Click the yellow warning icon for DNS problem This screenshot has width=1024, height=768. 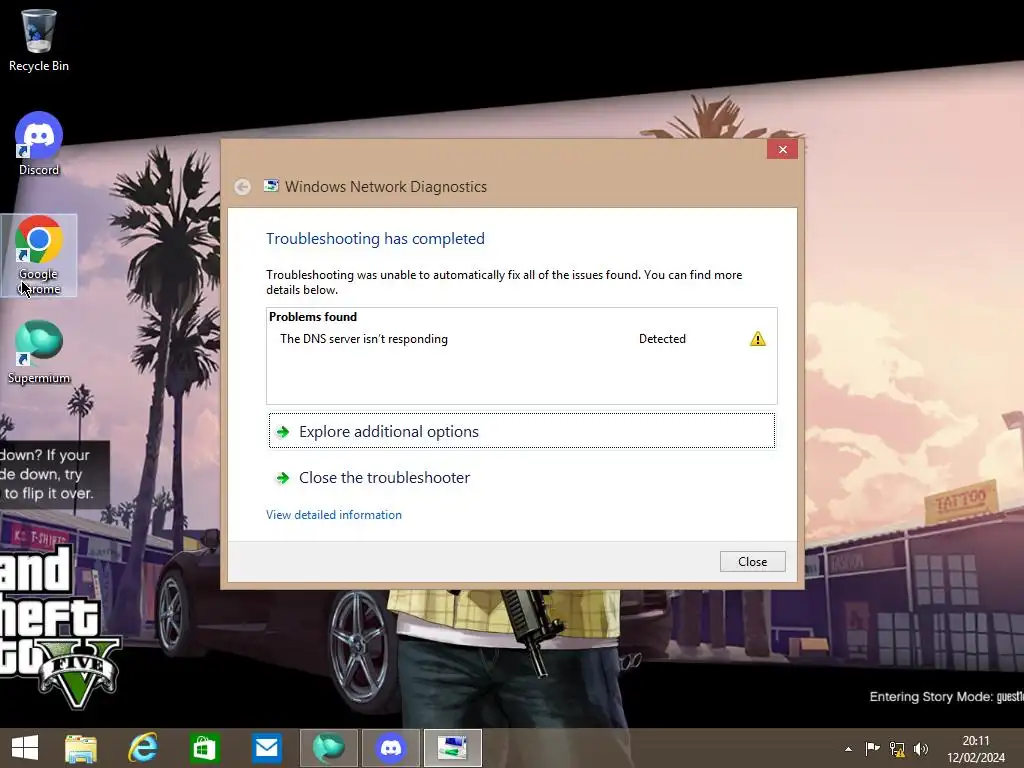click(x=758, y=339)
